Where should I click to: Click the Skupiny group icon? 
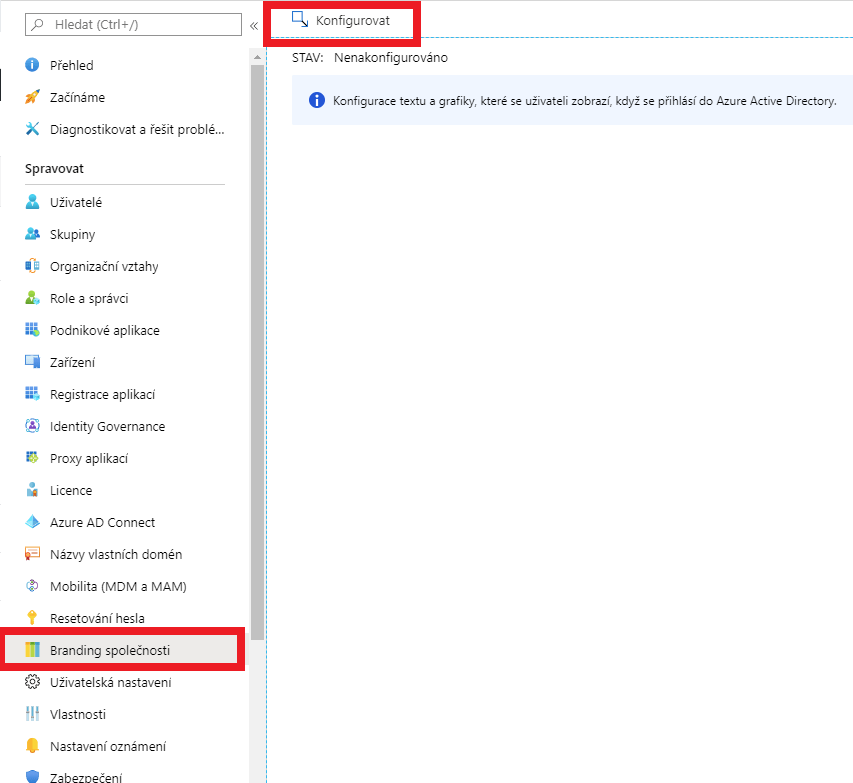tap(32, 234)
